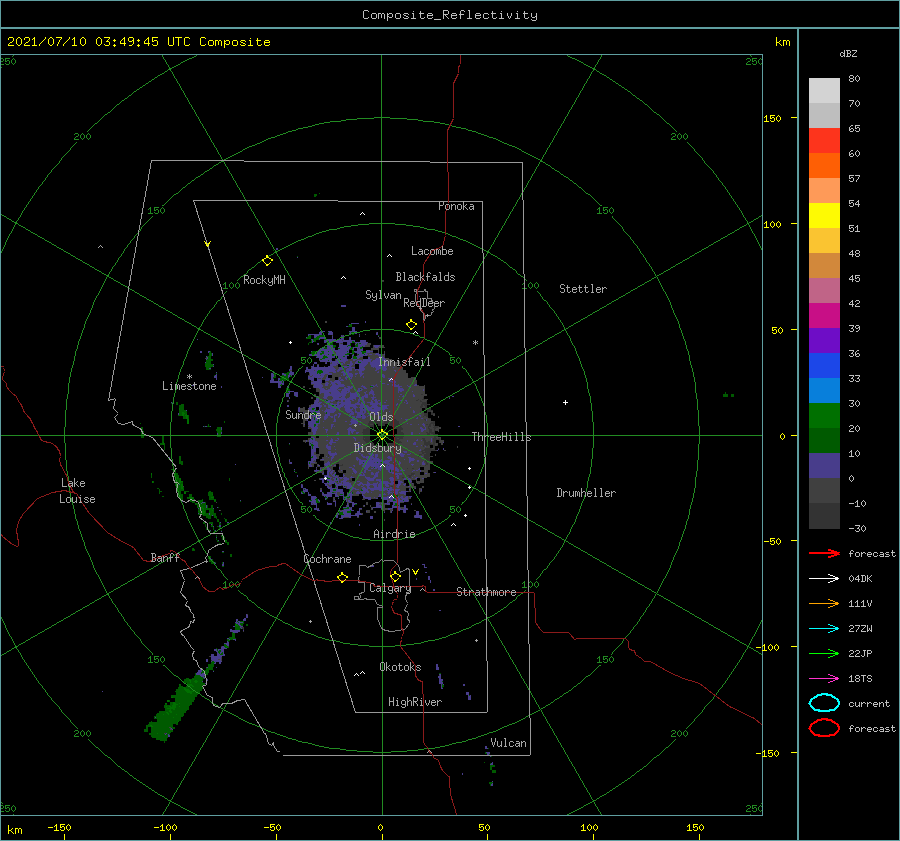Viewport: 900px width, 841px height.
Task: Click the dBZ legend heading
Action: pyautogui.click(x=848, y=53)
